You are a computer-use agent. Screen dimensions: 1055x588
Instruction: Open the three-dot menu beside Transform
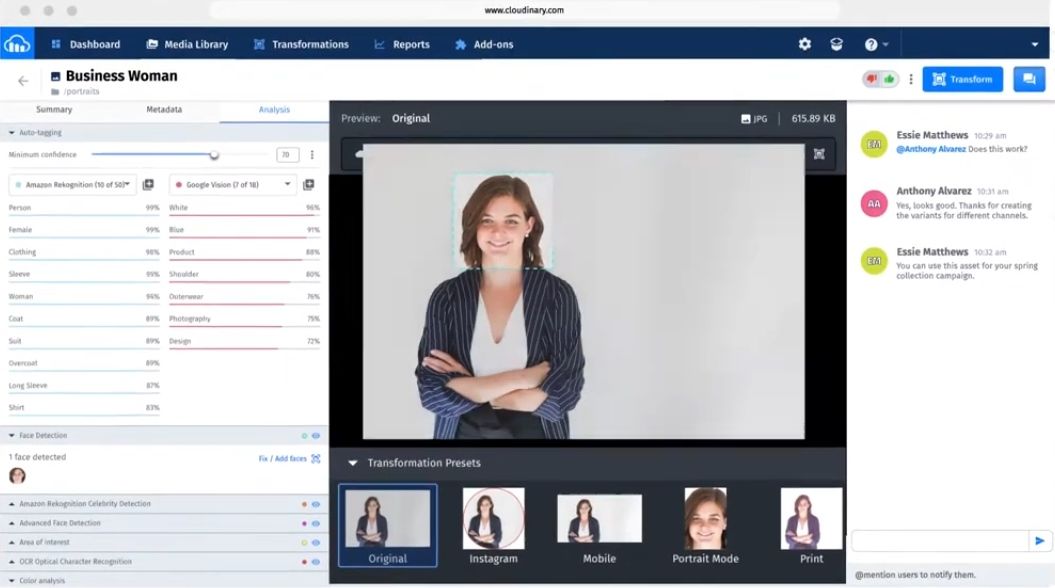tap(911, 79)
